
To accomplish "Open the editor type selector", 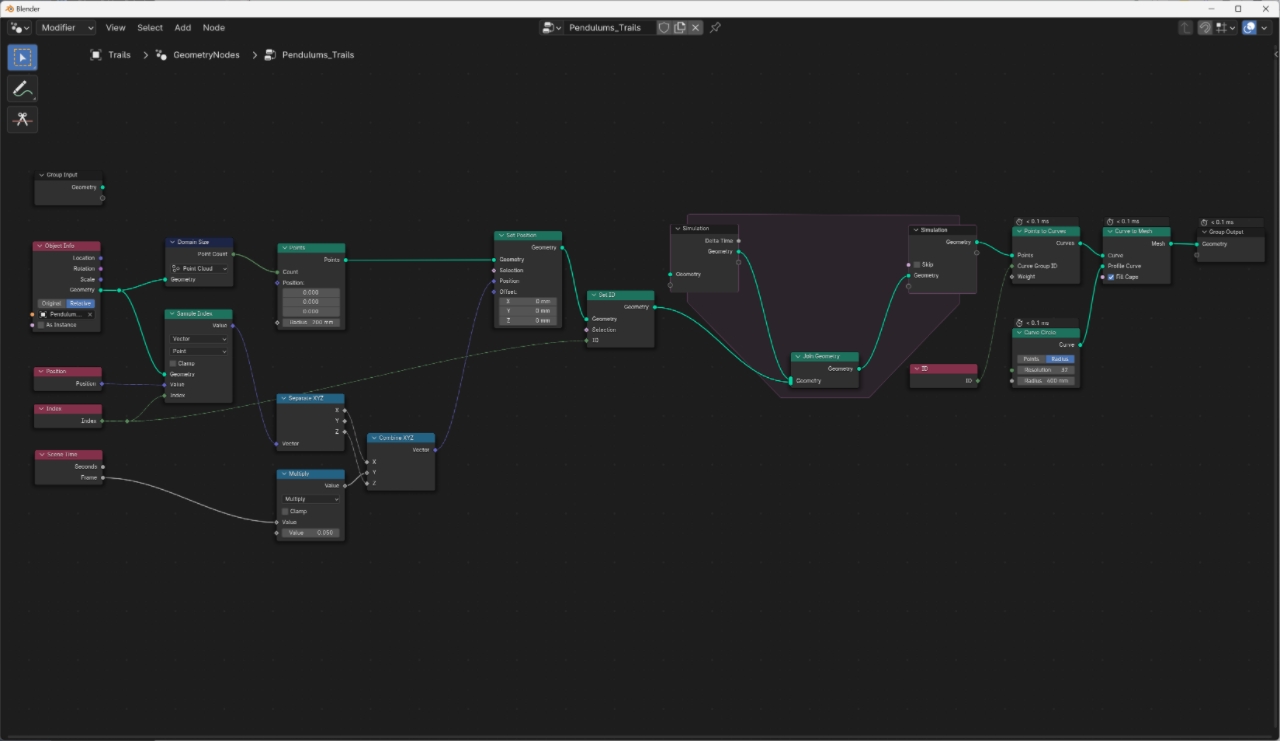I will (x=20, y=28).
